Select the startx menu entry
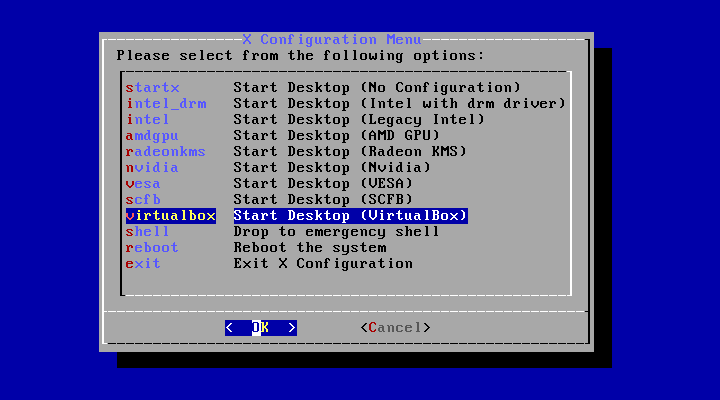Image resolution: width=720 pixels, height=400 pixels. (152, 87)
